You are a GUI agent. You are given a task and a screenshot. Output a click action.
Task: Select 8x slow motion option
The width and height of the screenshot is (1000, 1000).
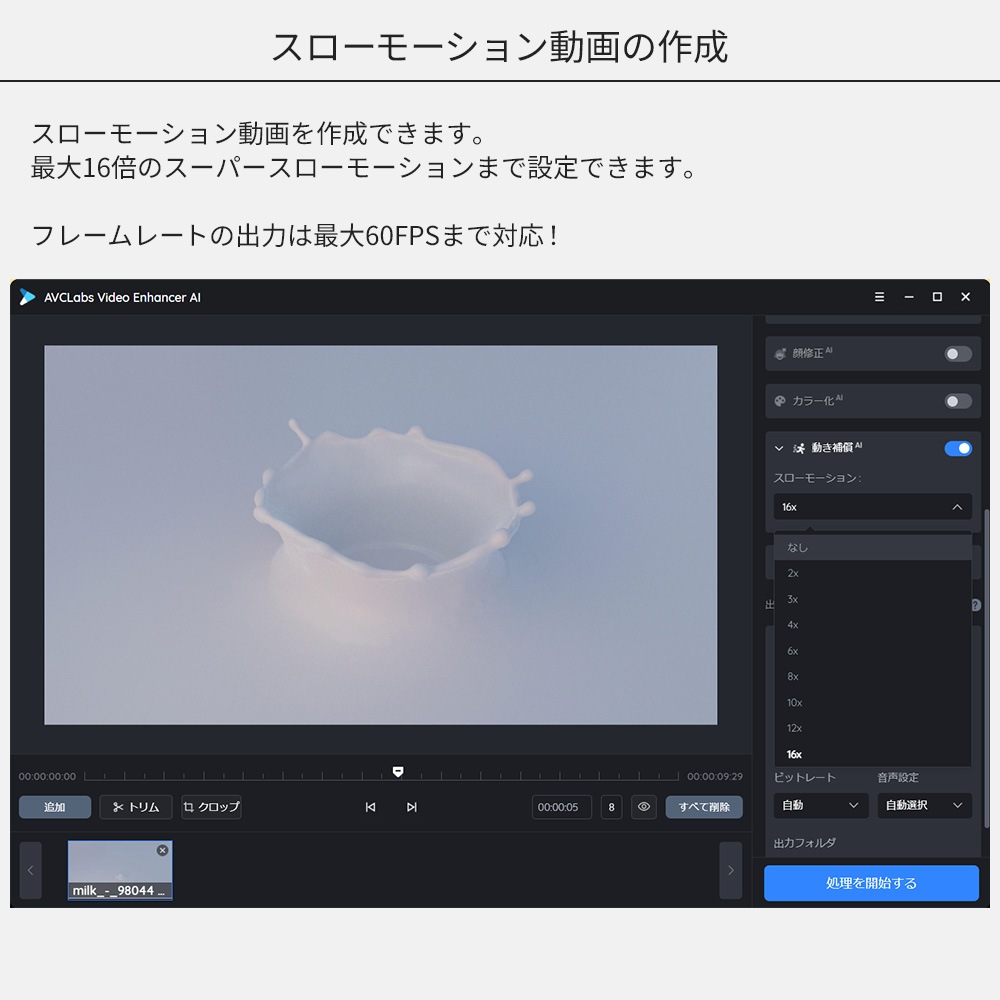793,677
